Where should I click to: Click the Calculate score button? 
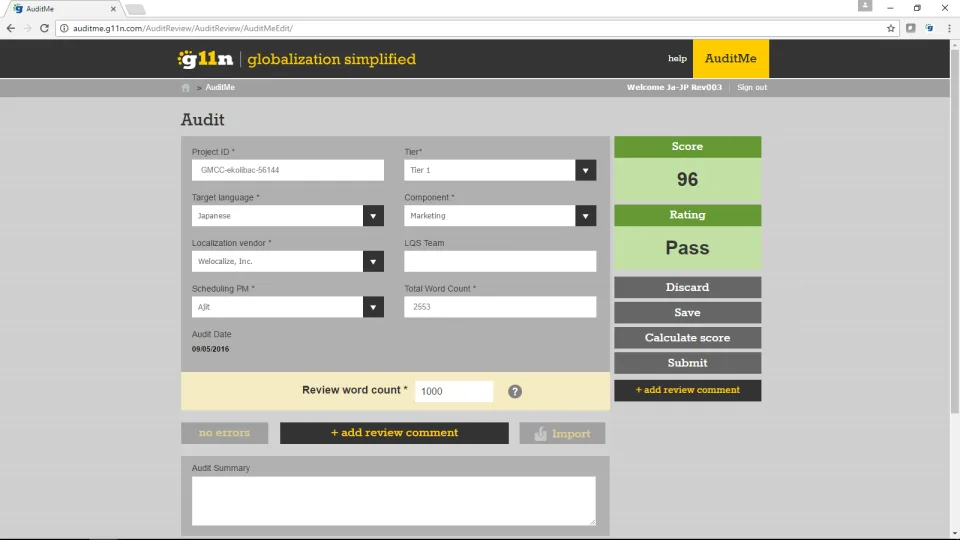tap(688, 337)
